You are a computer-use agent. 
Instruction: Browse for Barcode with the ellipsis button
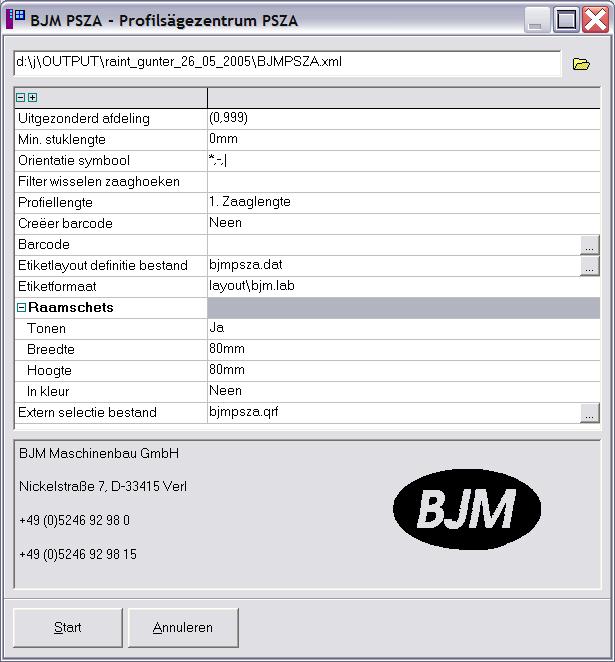[590, 245]
